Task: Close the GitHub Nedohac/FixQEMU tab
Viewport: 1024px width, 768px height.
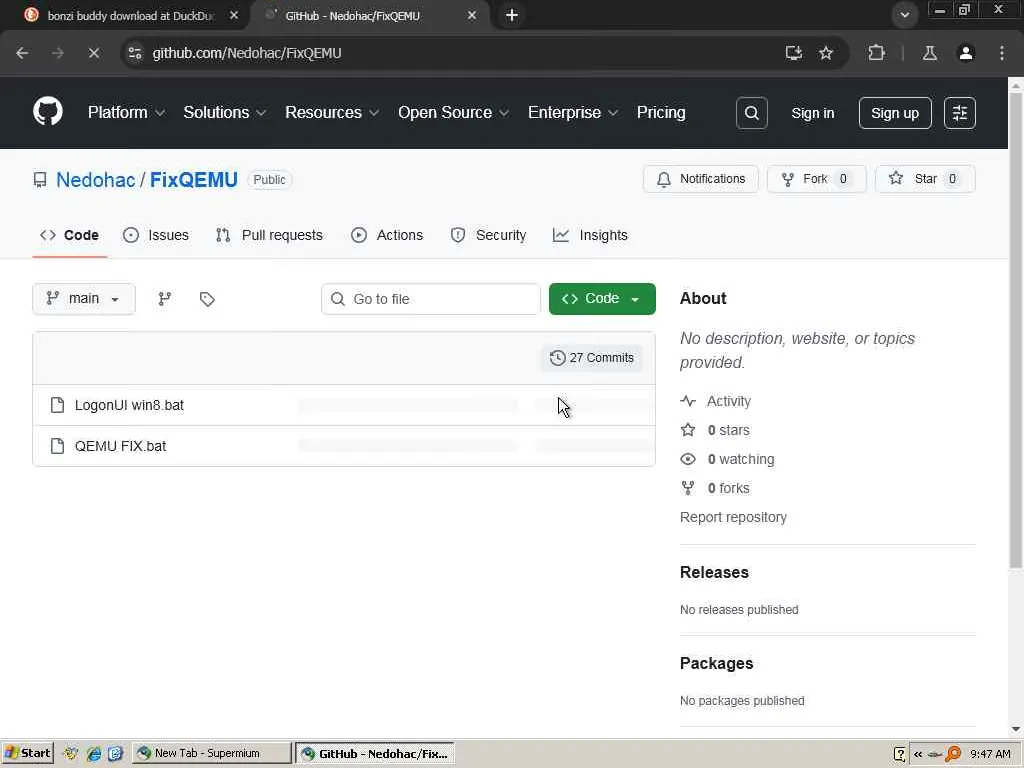Action: pyautogui.click(x=472, y=15)
